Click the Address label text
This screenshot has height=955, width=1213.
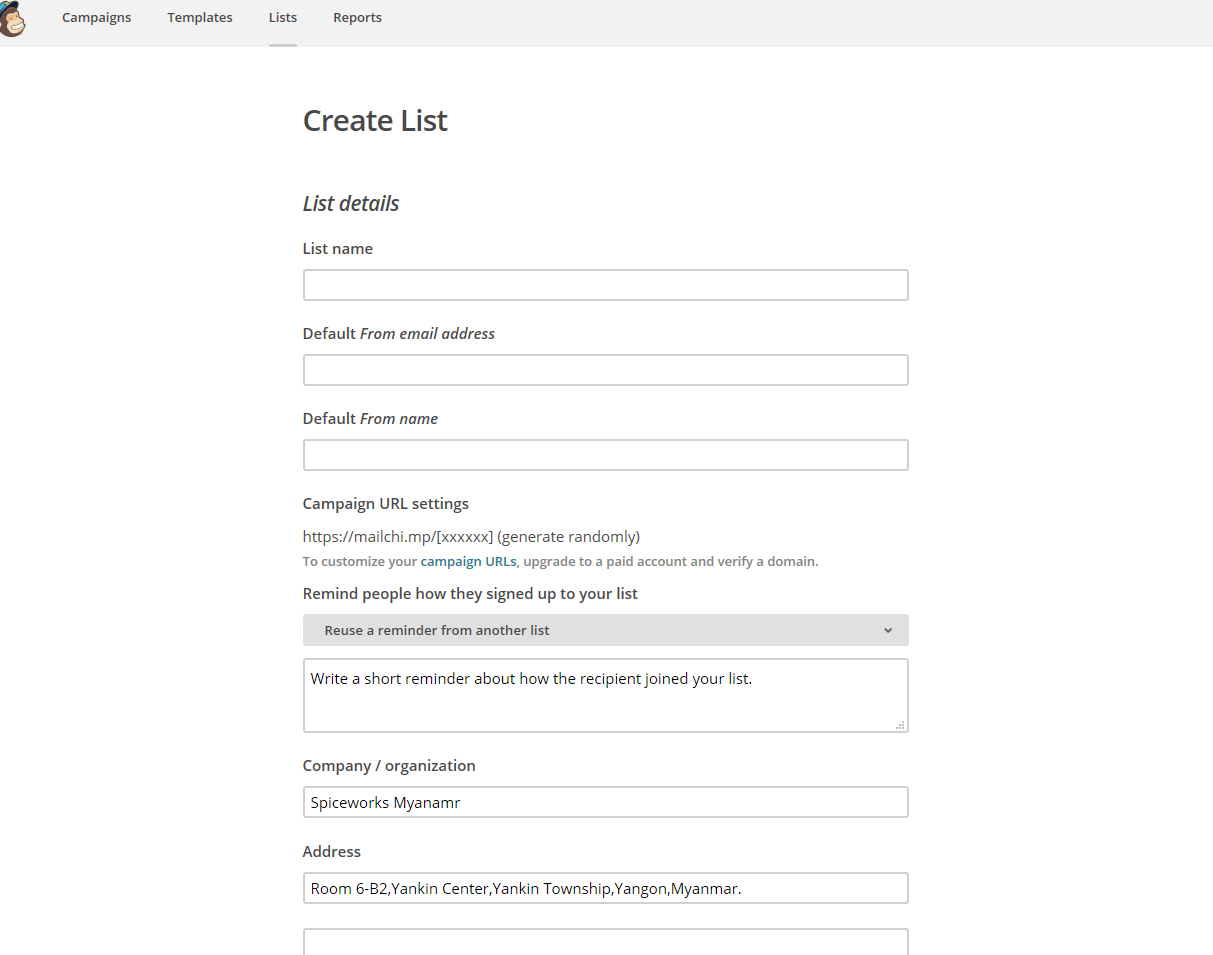[x=332, y=852]
